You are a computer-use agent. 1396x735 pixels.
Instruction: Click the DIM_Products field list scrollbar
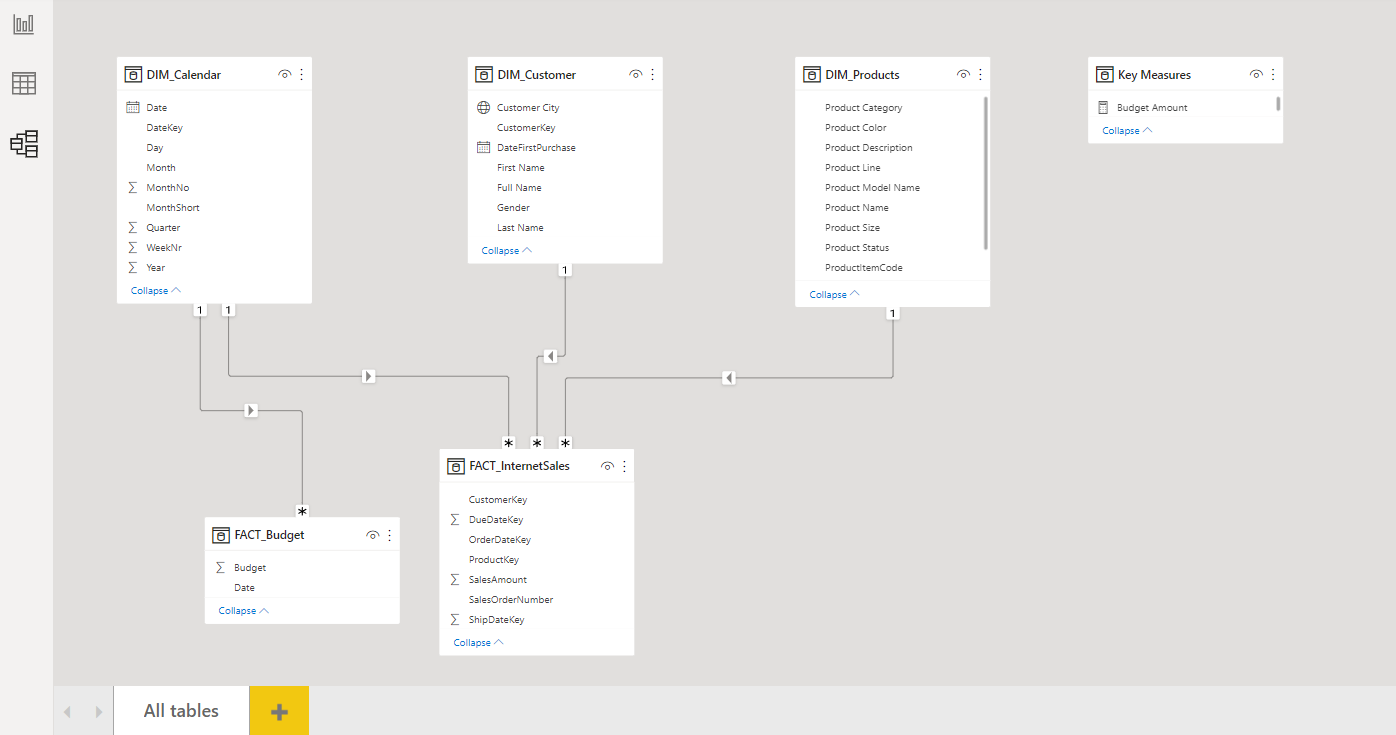click(x=986, y=173)
